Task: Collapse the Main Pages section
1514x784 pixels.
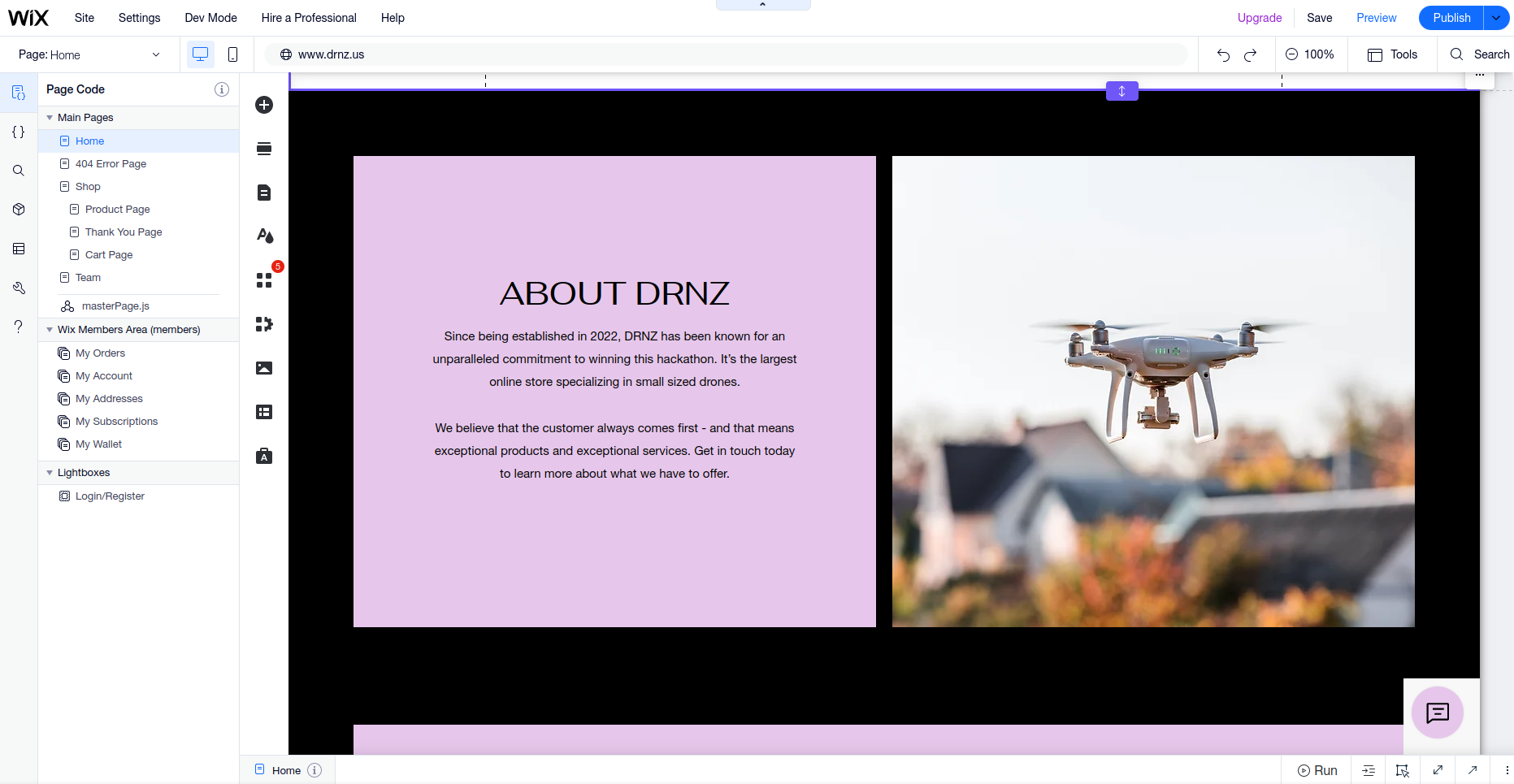Action: click(x=50, y=118)
